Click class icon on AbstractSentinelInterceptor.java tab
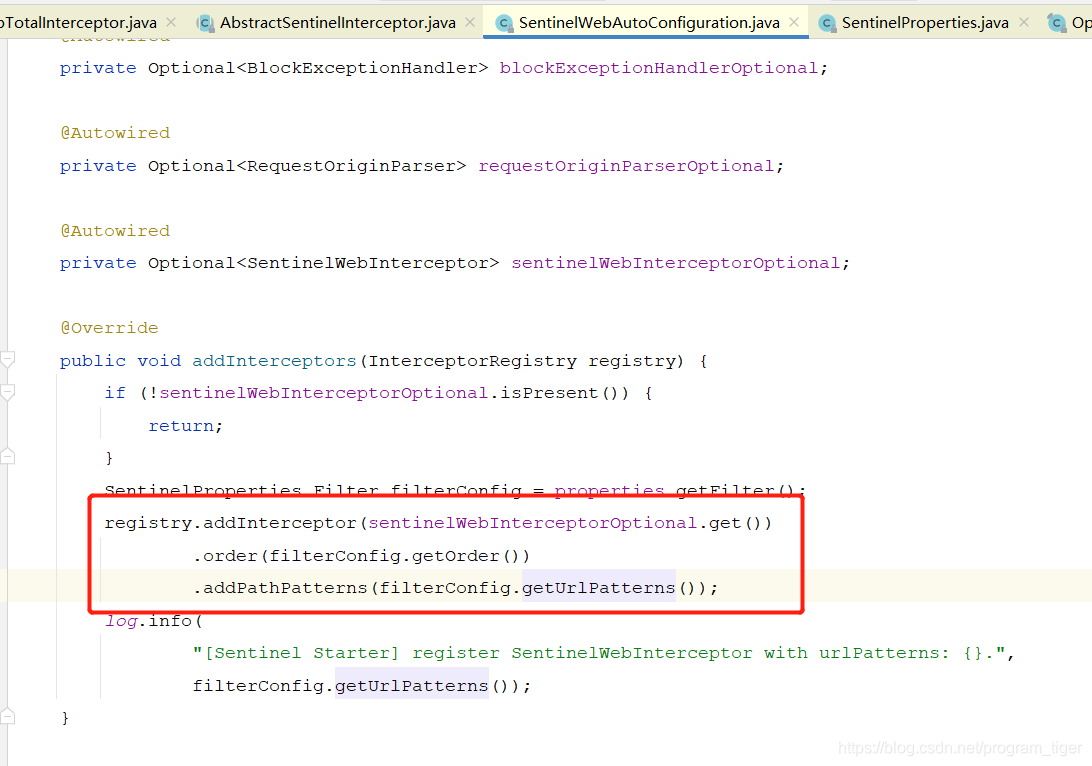 click(x=205, y=23)
